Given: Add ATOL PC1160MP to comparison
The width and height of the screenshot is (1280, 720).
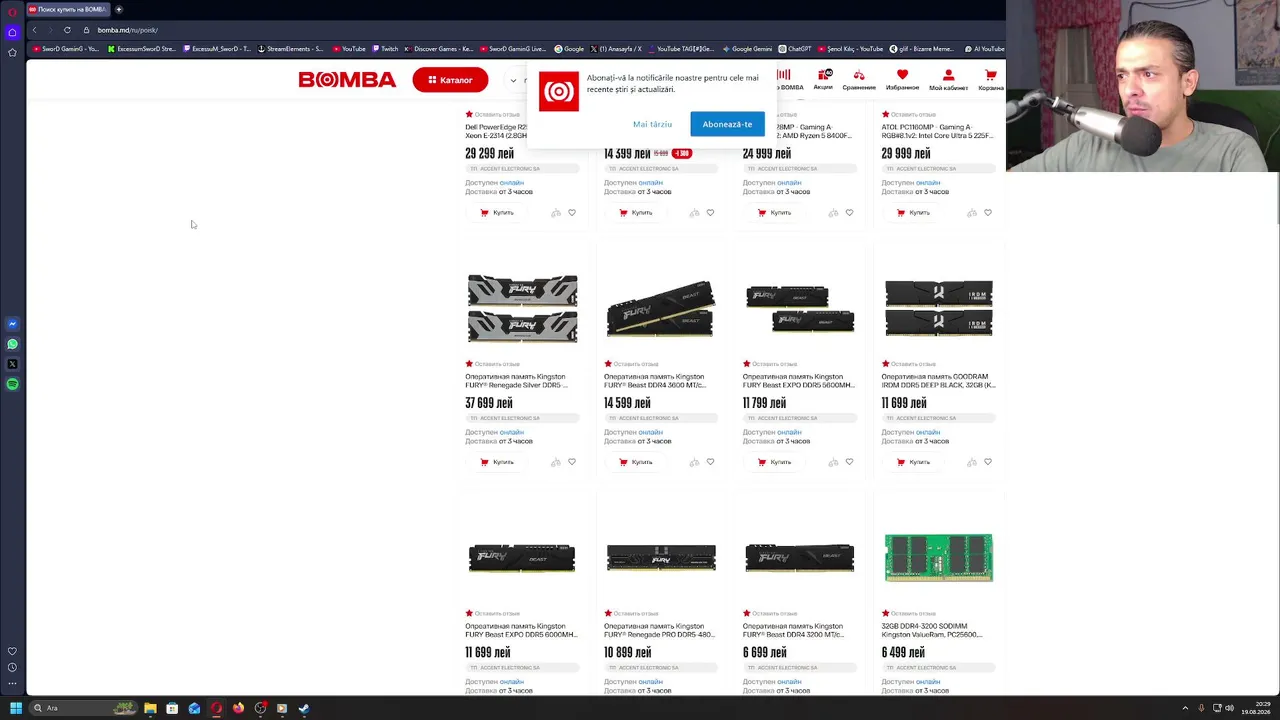Looking at the screenshot, I should 972,213.
